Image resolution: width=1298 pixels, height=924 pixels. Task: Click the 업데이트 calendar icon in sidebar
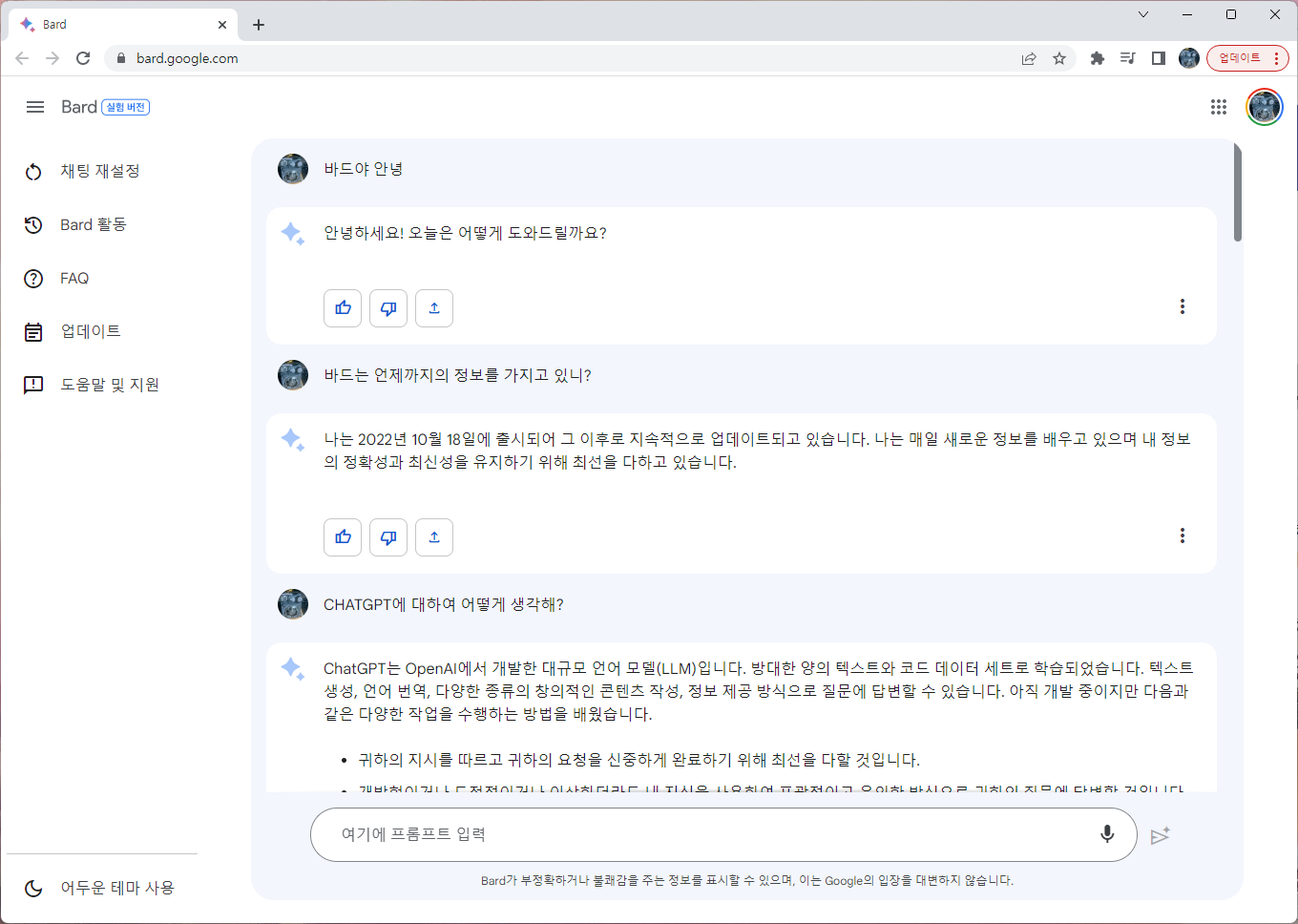pyautogui.click(x=33, y=332)
